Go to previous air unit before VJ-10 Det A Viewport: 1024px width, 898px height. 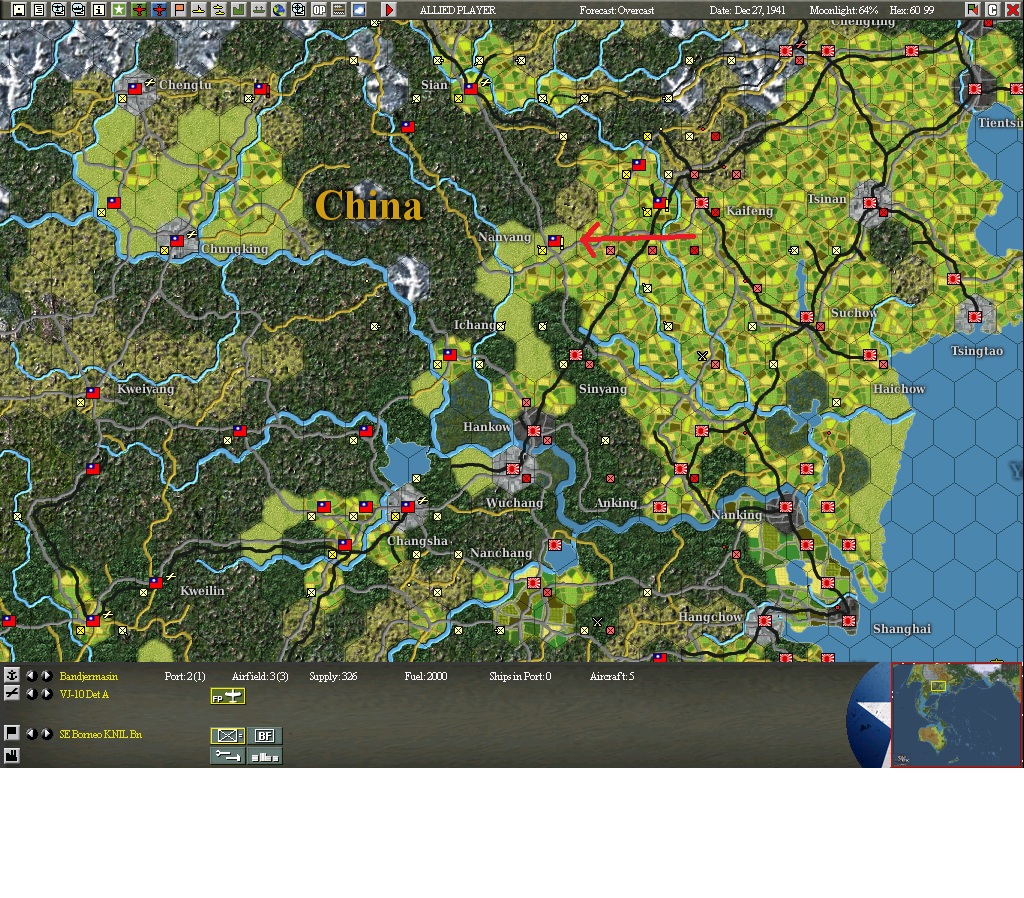point(31,694)
